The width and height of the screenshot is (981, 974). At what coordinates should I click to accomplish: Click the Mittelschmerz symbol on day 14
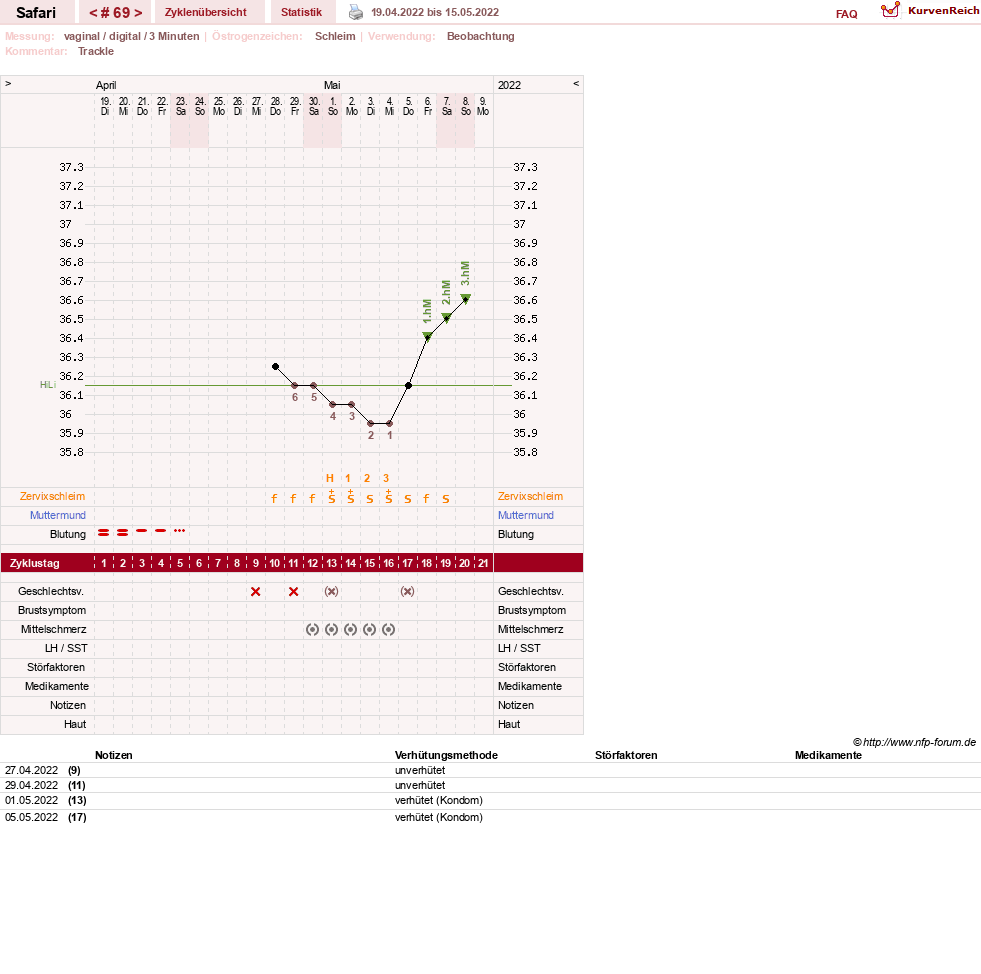(350, 629)
